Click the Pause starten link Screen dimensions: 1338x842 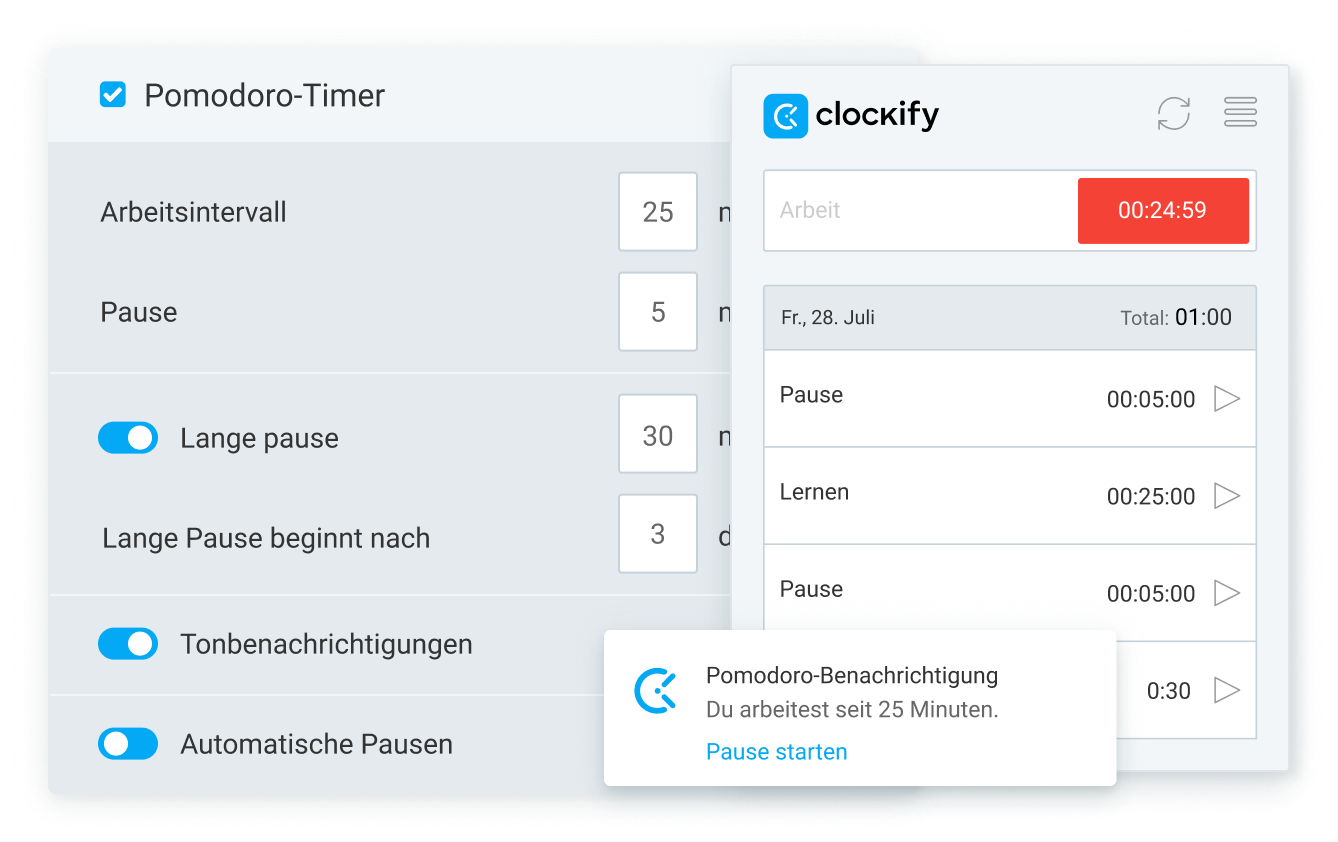777,752
